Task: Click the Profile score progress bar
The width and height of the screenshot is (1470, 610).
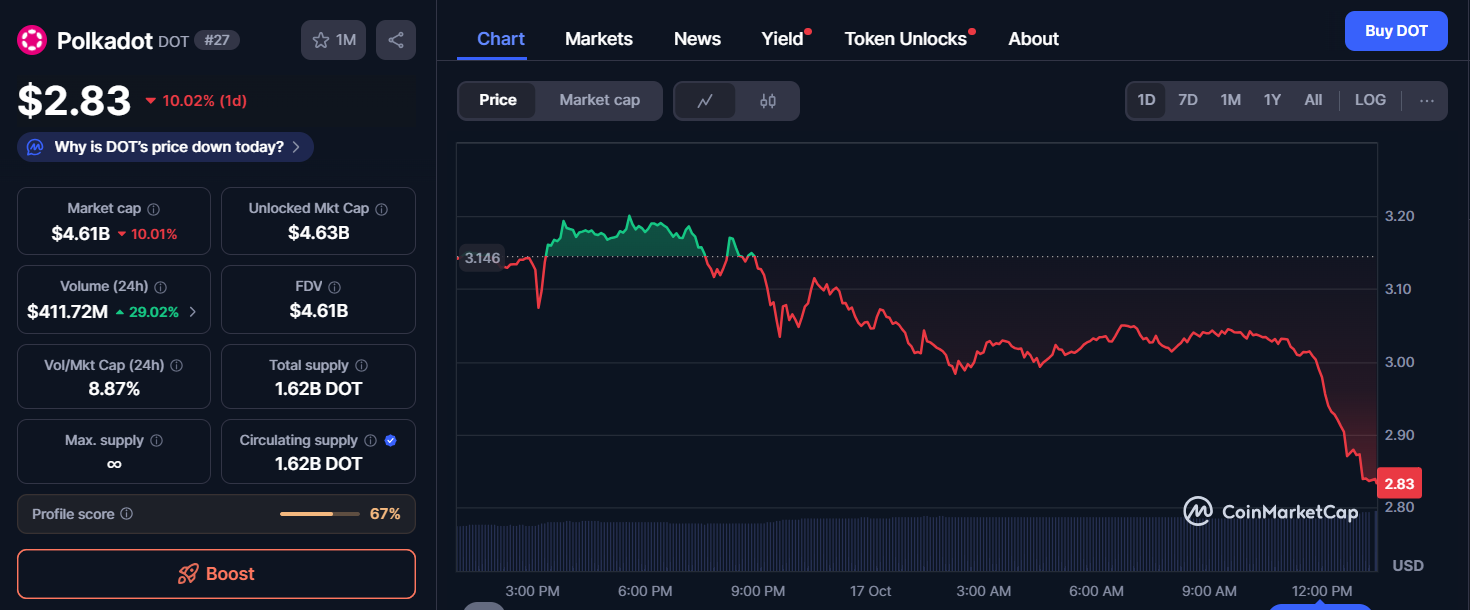Action: 320,513
